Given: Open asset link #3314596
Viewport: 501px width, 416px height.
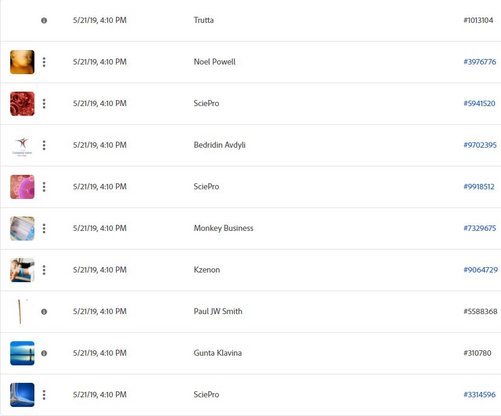Looking at the screenshot, I should 480,395.
